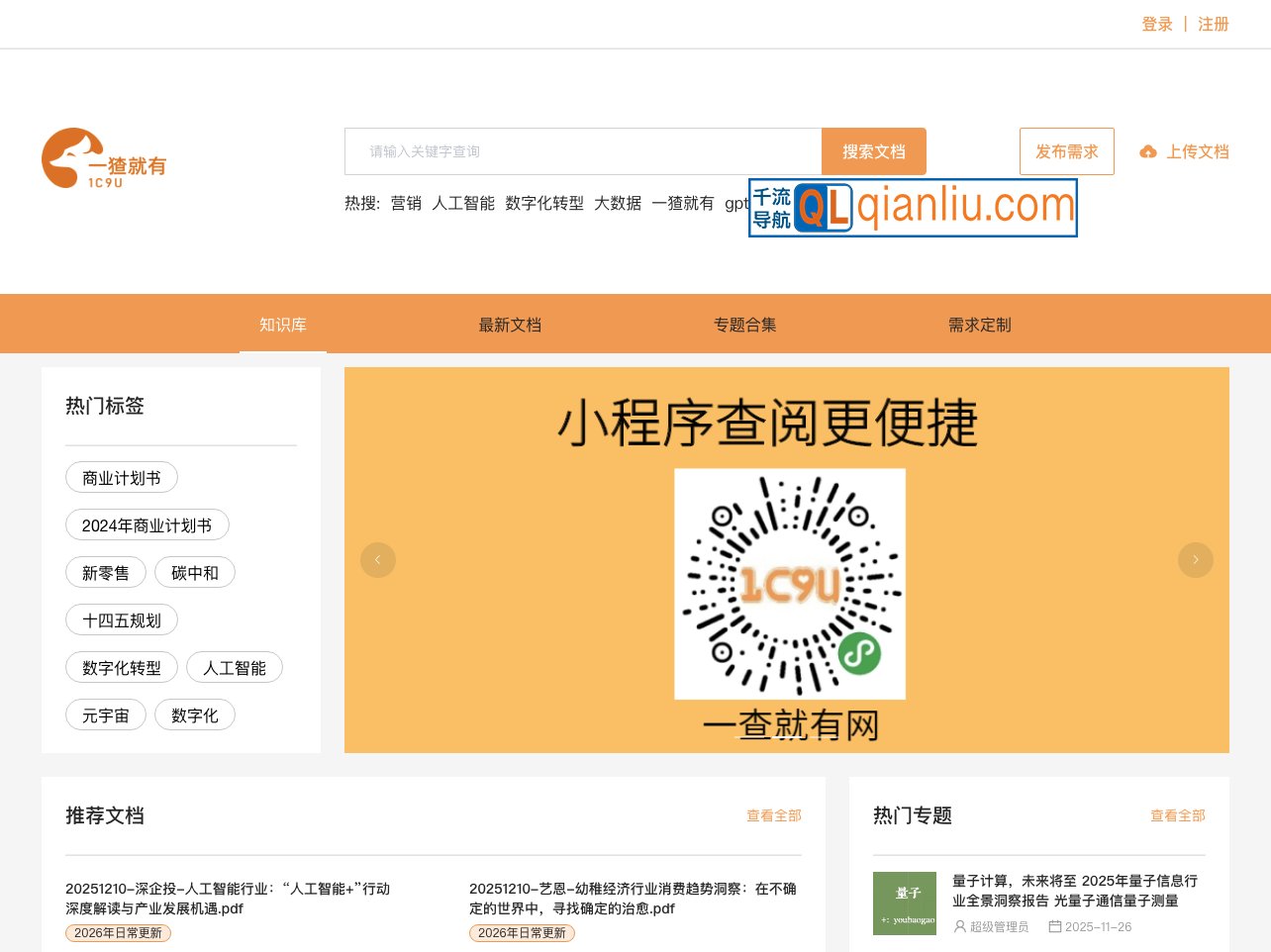Click the user icon beside 超级管理员
This screenshot has height=952, width=1271.
958,926
